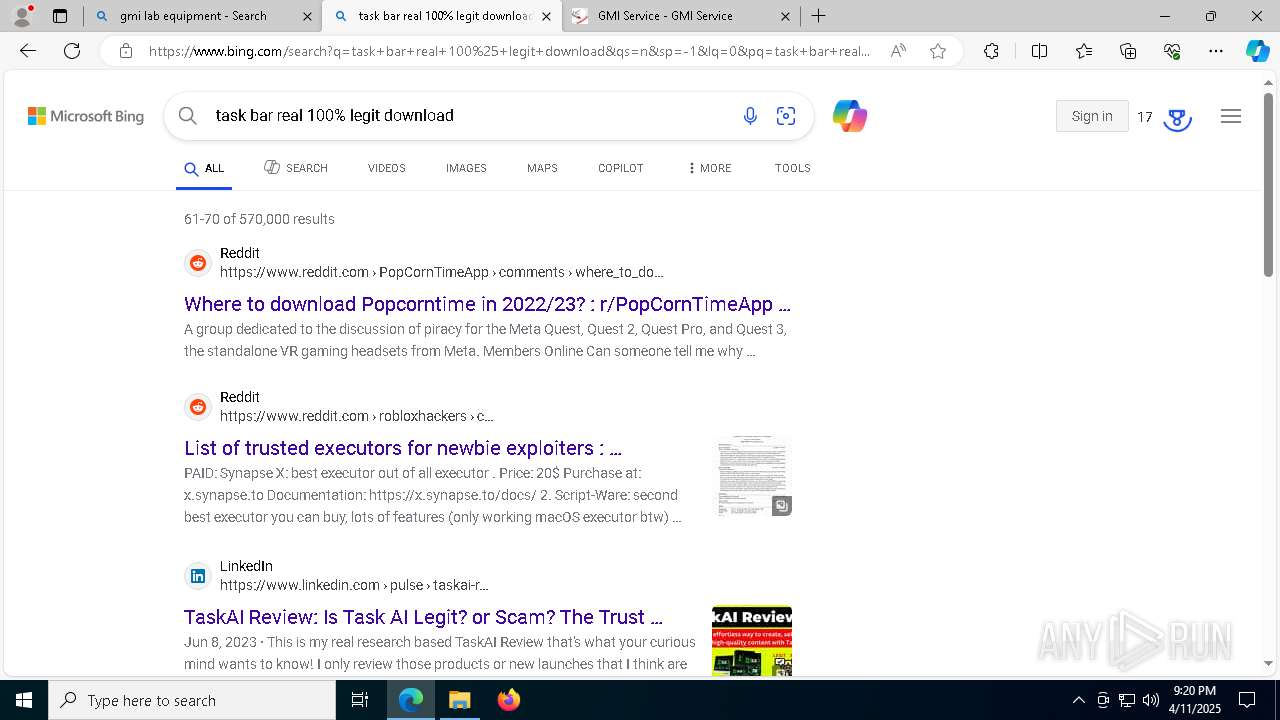Click the Bing Copilot colorful logo
Image resolution: width=1280 pixels, height=720 pixels.
pos(850,116)
